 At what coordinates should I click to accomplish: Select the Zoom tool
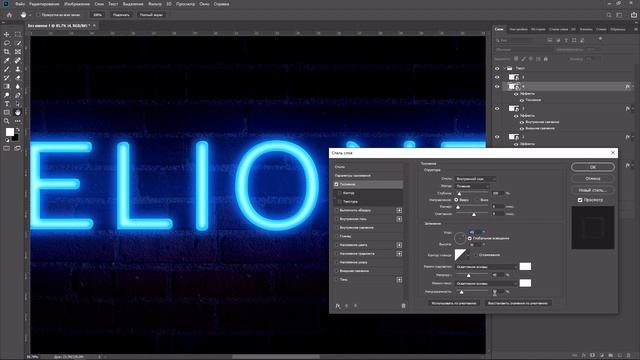(x=7, y=121)
